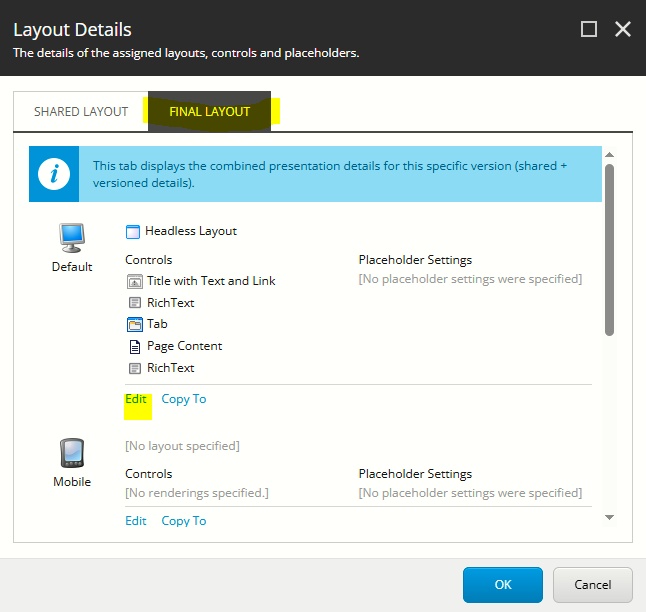
Task: Click the Mobile Placeholder Settings heading
Action: pyautogui.click(x=415, y=474)
